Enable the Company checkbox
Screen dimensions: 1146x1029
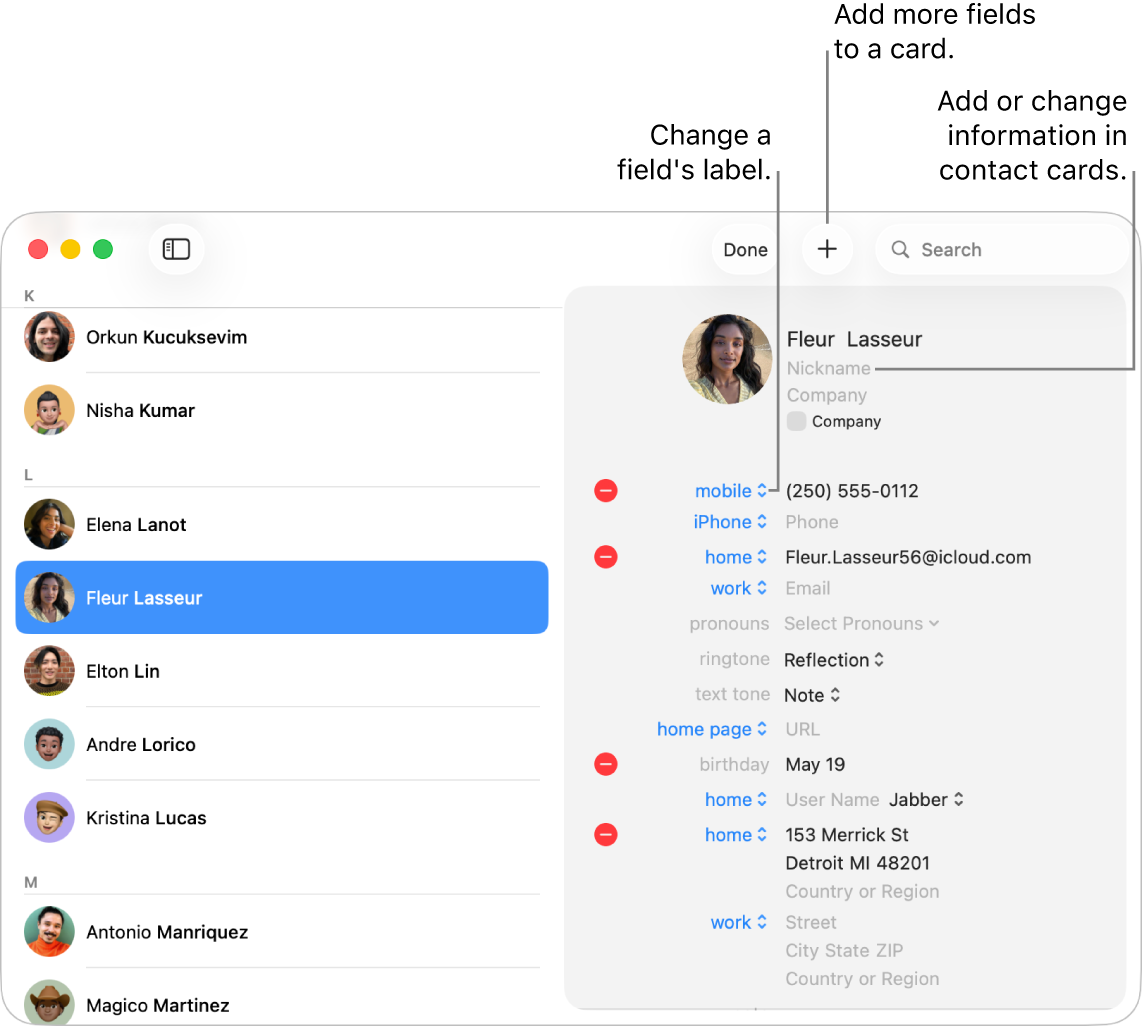point(796,421)
